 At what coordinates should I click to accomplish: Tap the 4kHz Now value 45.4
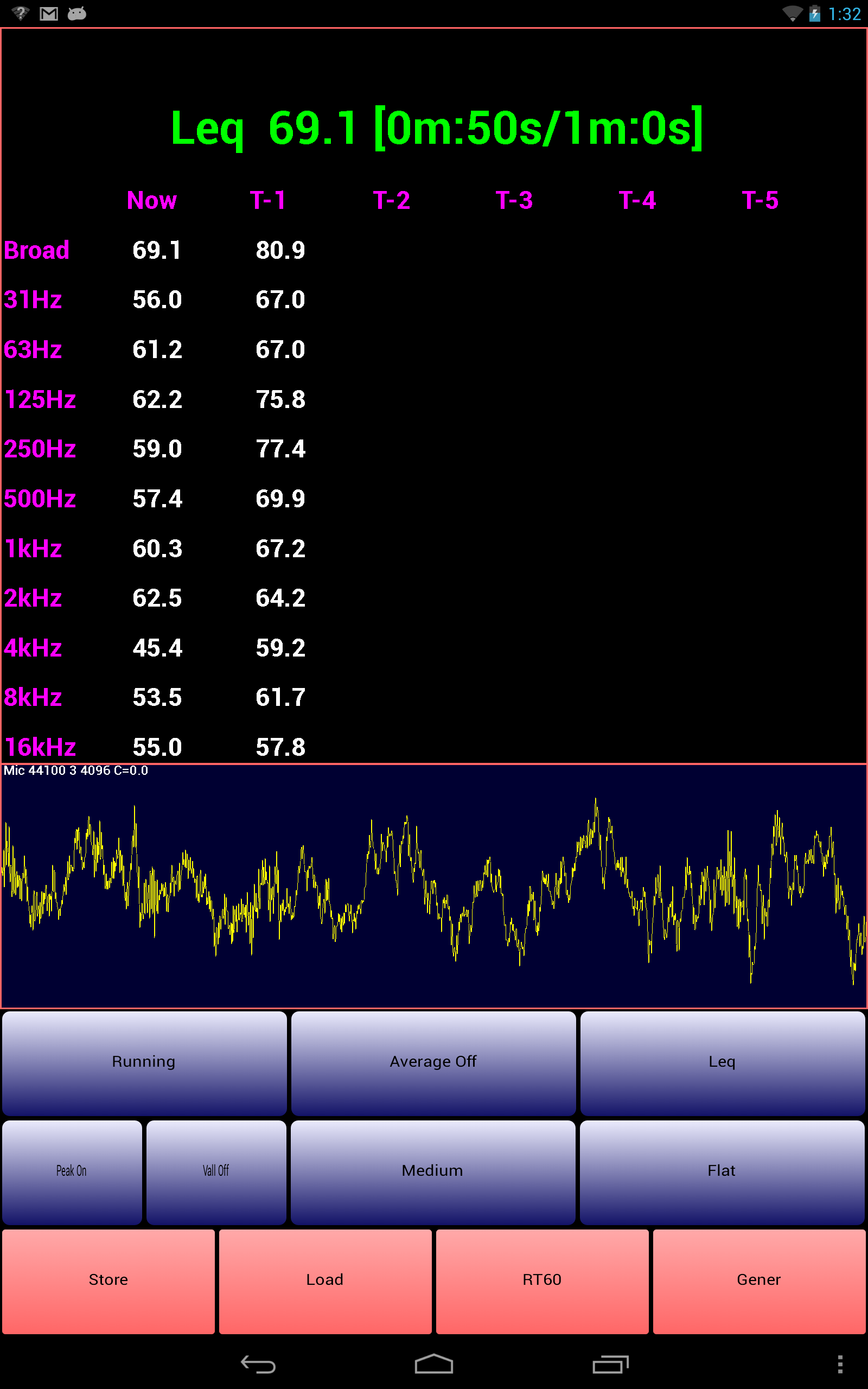pos(157,648)
